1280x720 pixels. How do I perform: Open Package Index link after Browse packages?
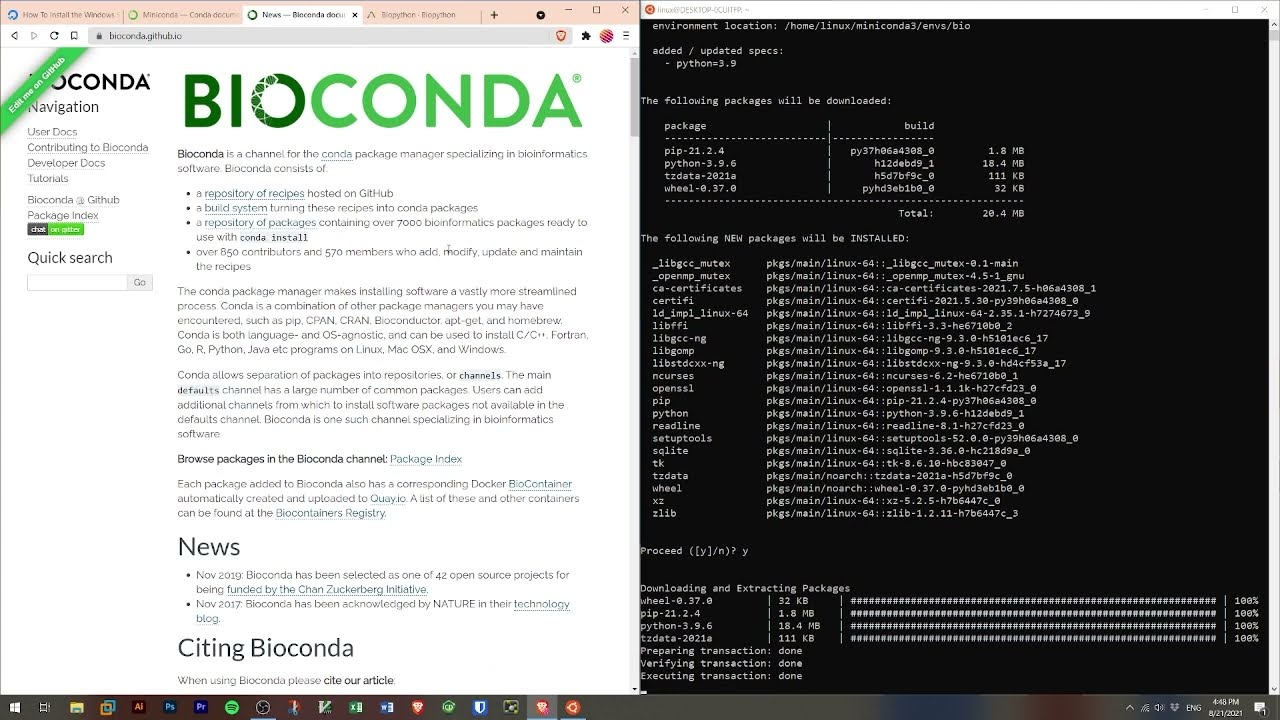click(426, 459)
